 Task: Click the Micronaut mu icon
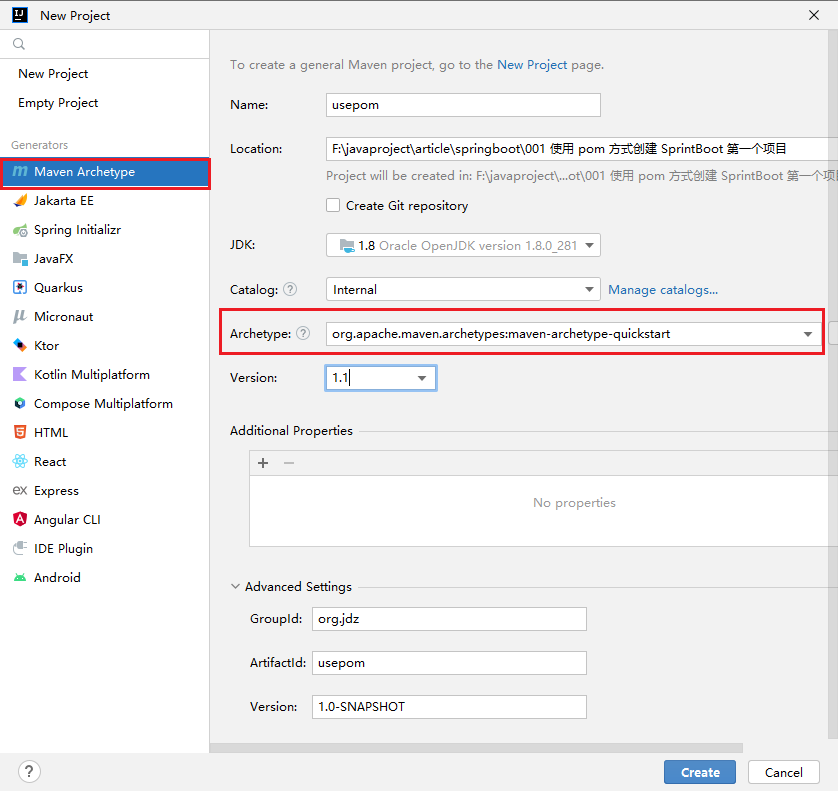pos(20,316)
